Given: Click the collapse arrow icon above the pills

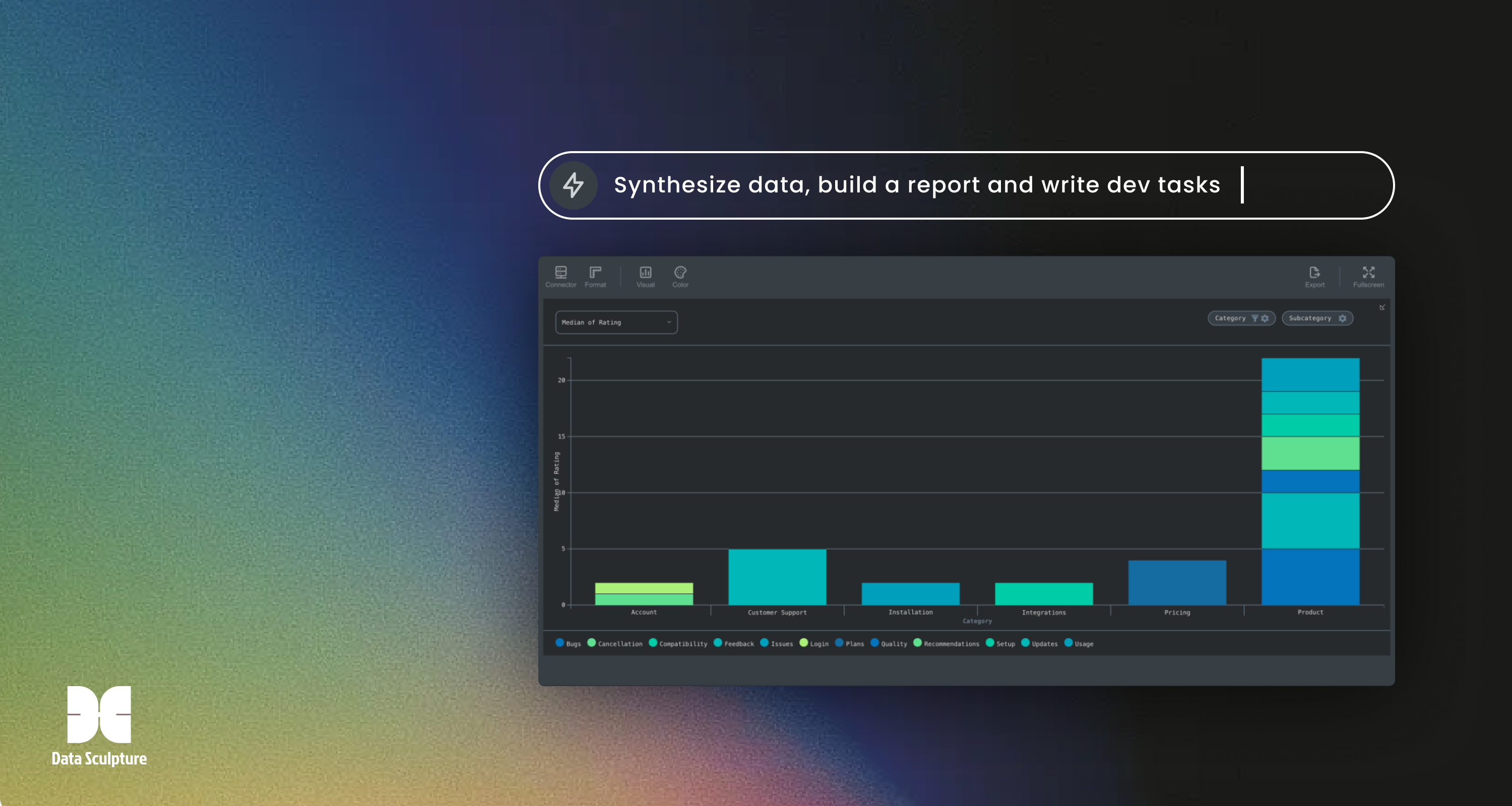Looking at the screenshot, I should point(1381,307).
